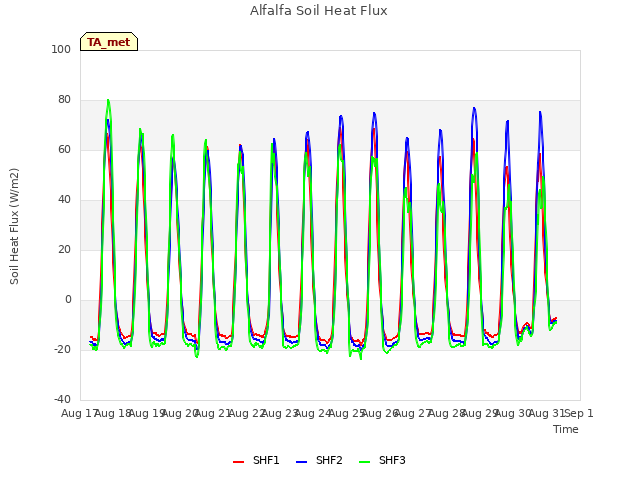Click the Aug 24 x-axis tick label
Screen dimensions: 640x480
(312, 413)
